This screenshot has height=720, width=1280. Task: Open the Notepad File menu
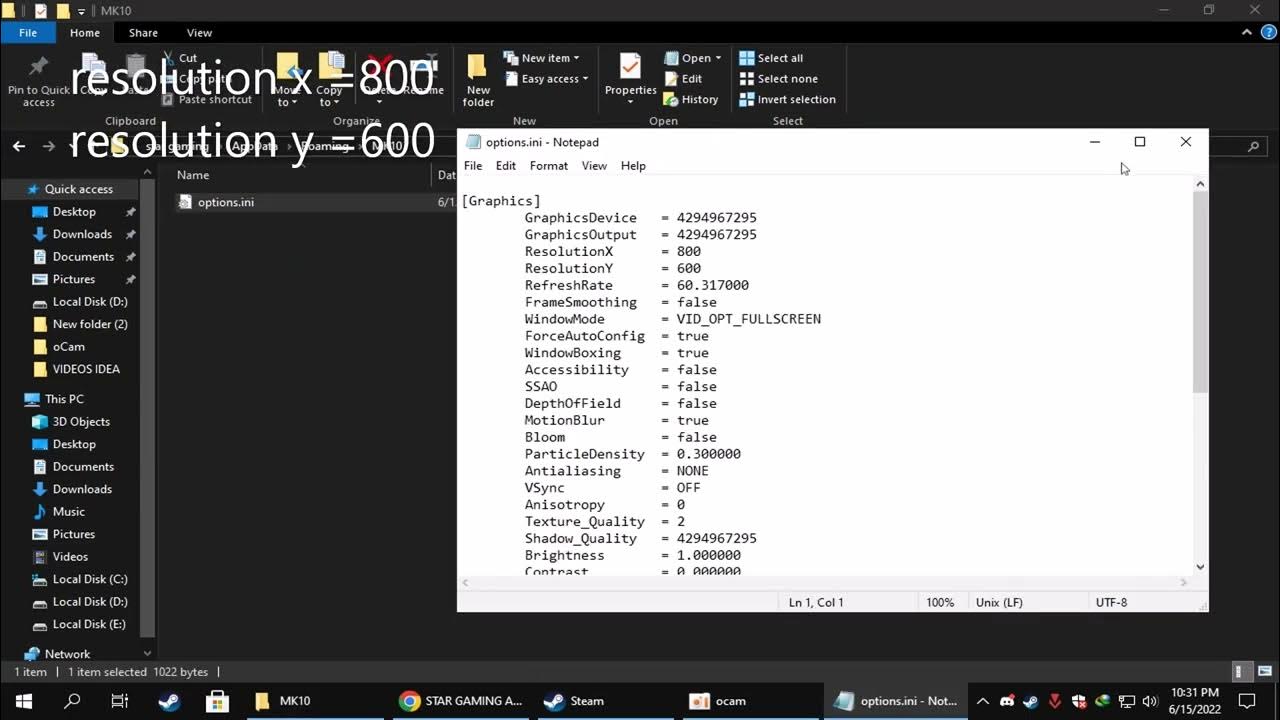tap(473, 166)
